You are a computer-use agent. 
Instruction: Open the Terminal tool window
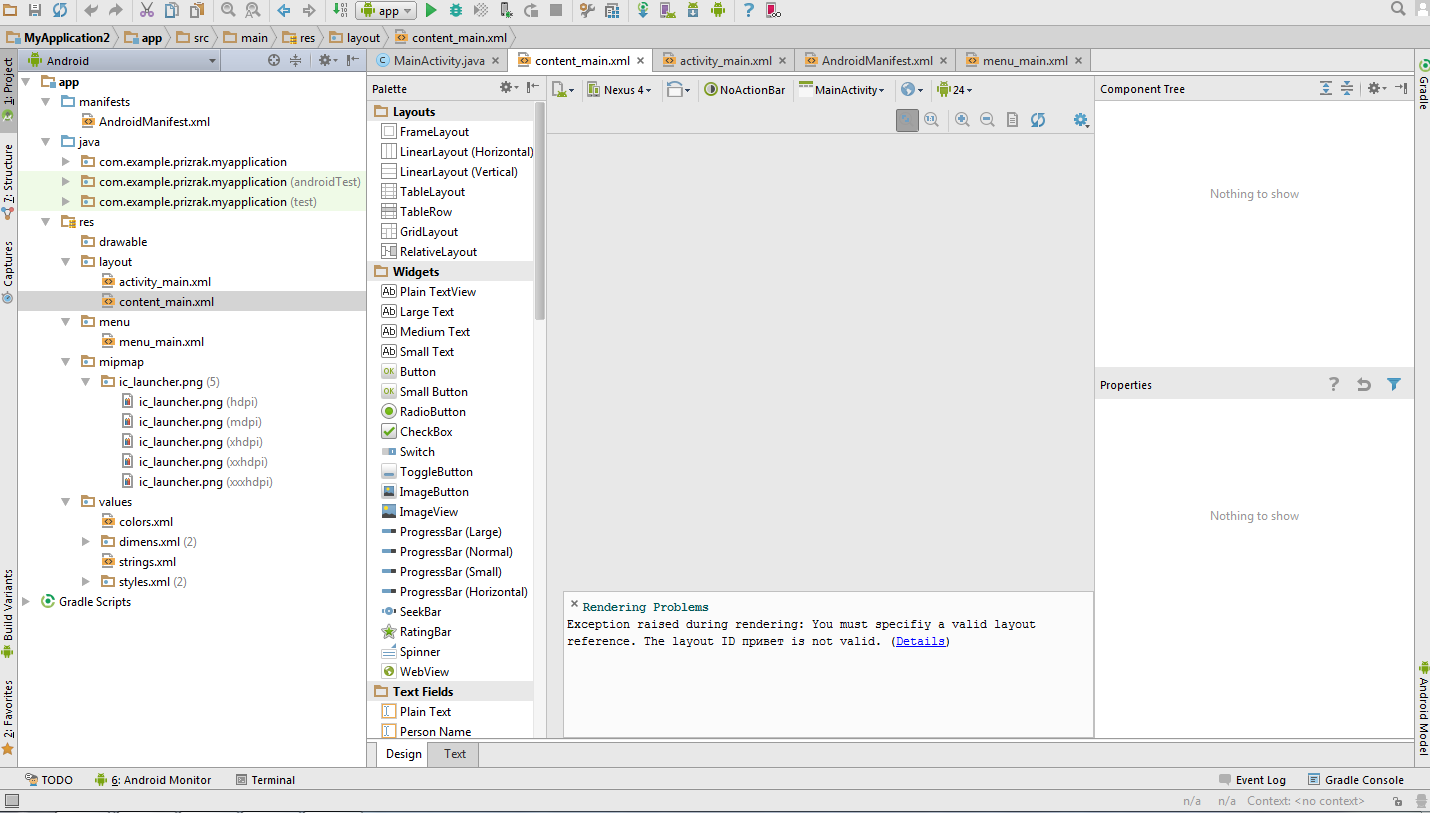[265, 780]
